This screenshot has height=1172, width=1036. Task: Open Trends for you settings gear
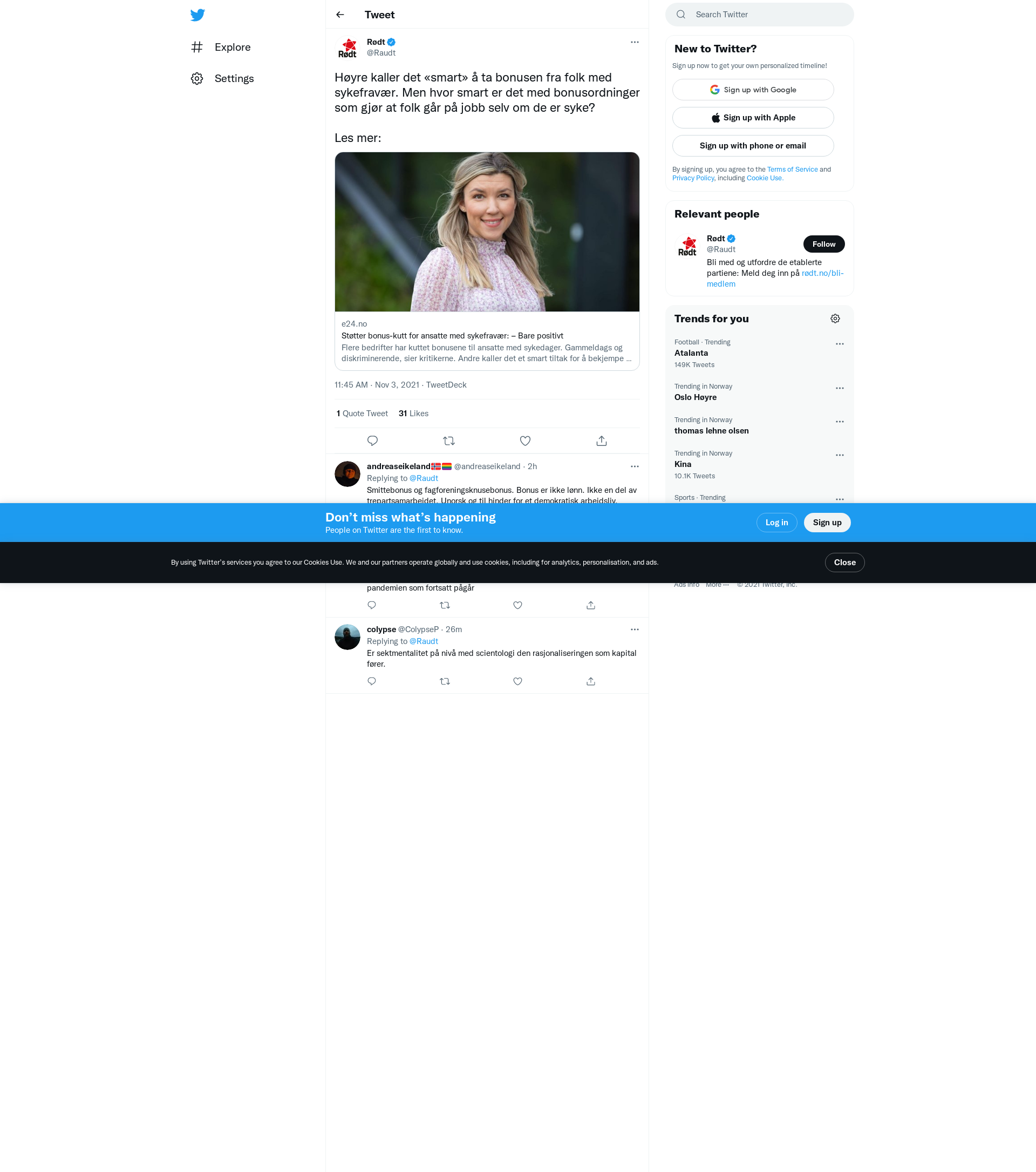835,319
